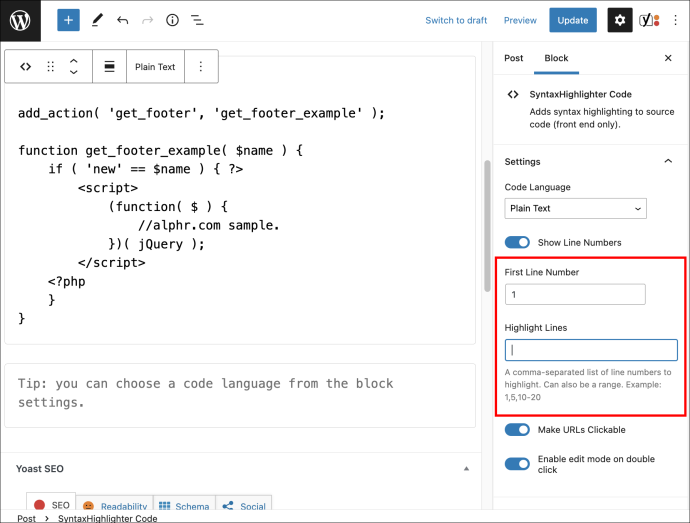Click the SyntaxHighlighter block type icon in toolbar

click(x=26, y=66)
